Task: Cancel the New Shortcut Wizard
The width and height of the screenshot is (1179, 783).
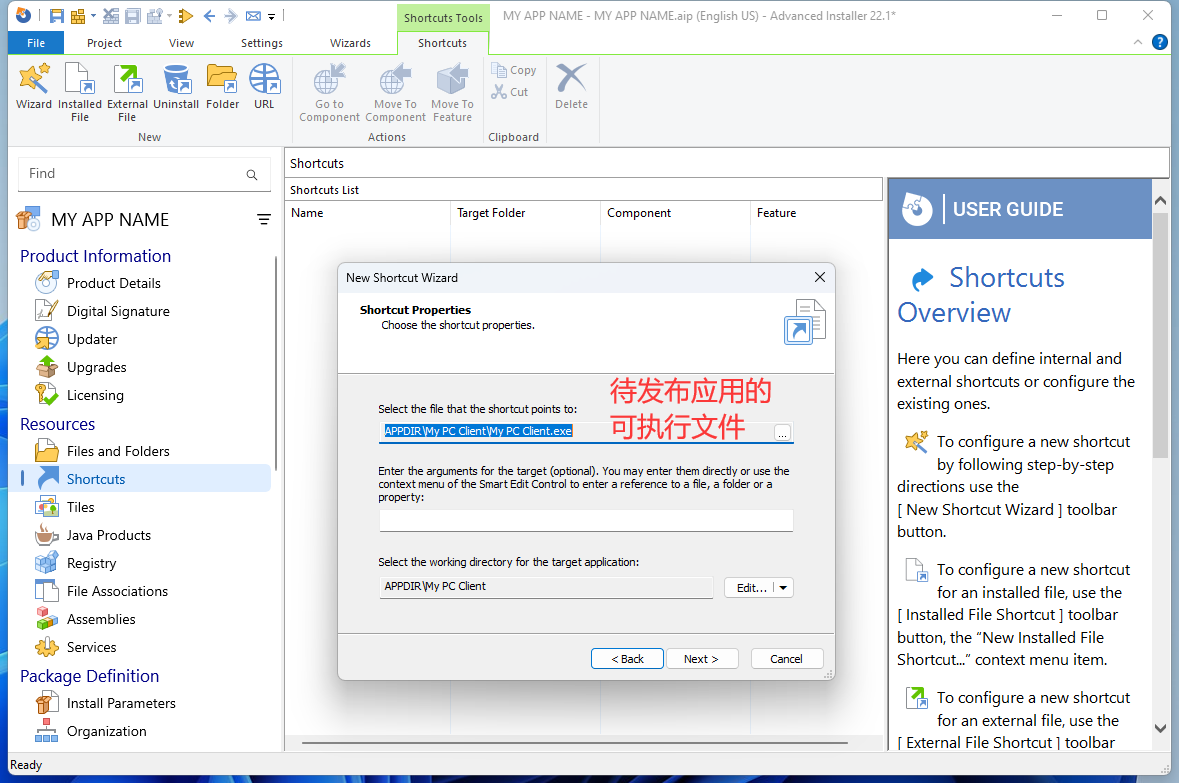Action: tap(787, 659)
